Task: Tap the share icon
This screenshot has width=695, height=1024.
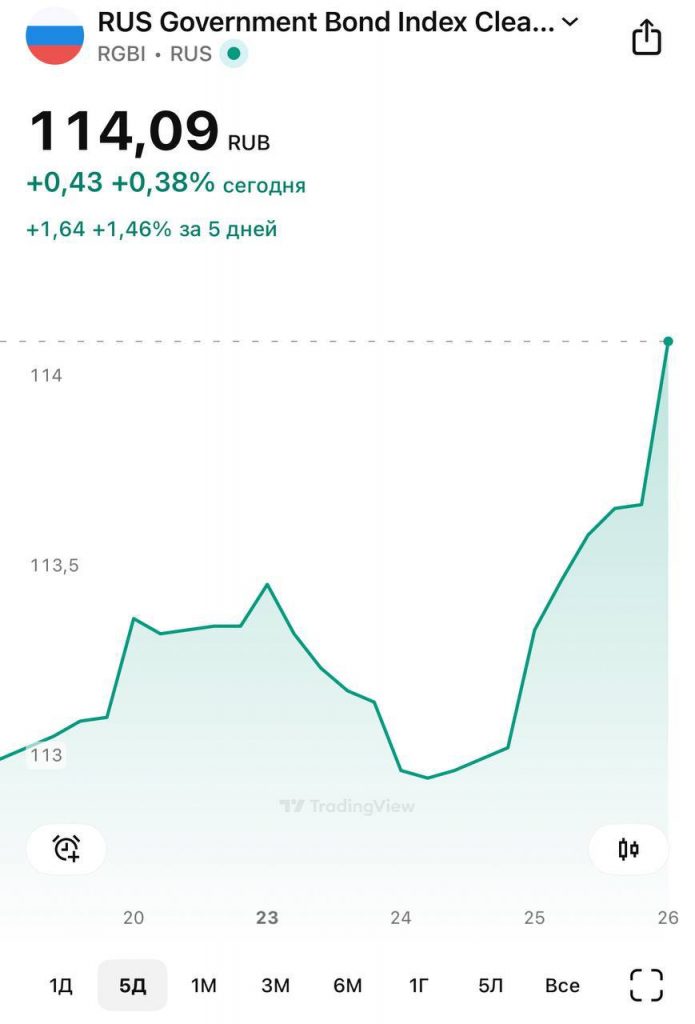Action: [647, 38]
